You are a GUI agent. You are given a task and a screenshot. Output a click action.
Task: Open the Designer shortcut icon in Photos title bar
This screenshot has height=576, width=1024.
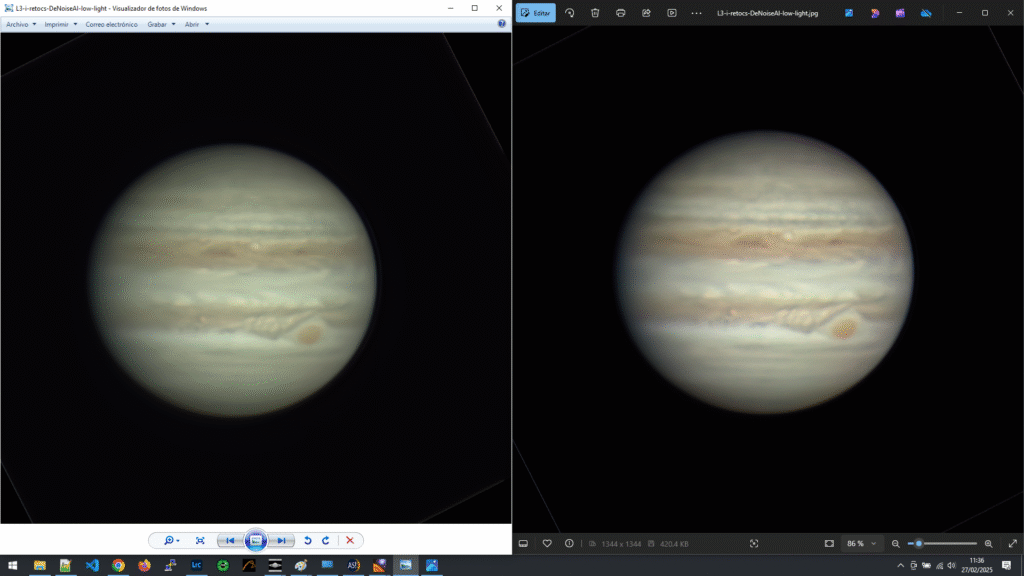(874, 13)
